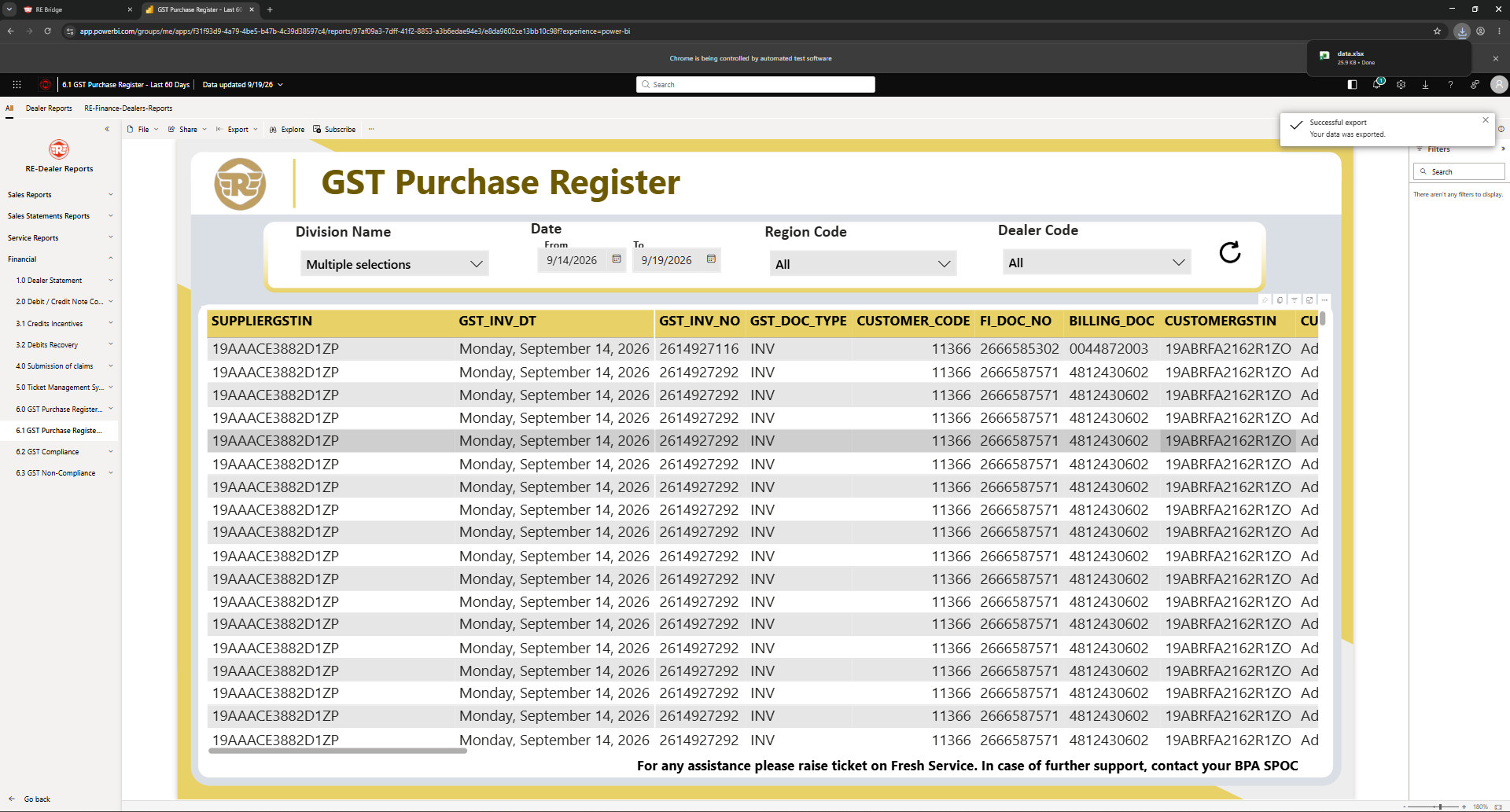This screenshot has height=812, width=1510.
Task: Sort by SUPPLIERGSTIN column header
Action: pyautogui.click(x=262, y=321)
